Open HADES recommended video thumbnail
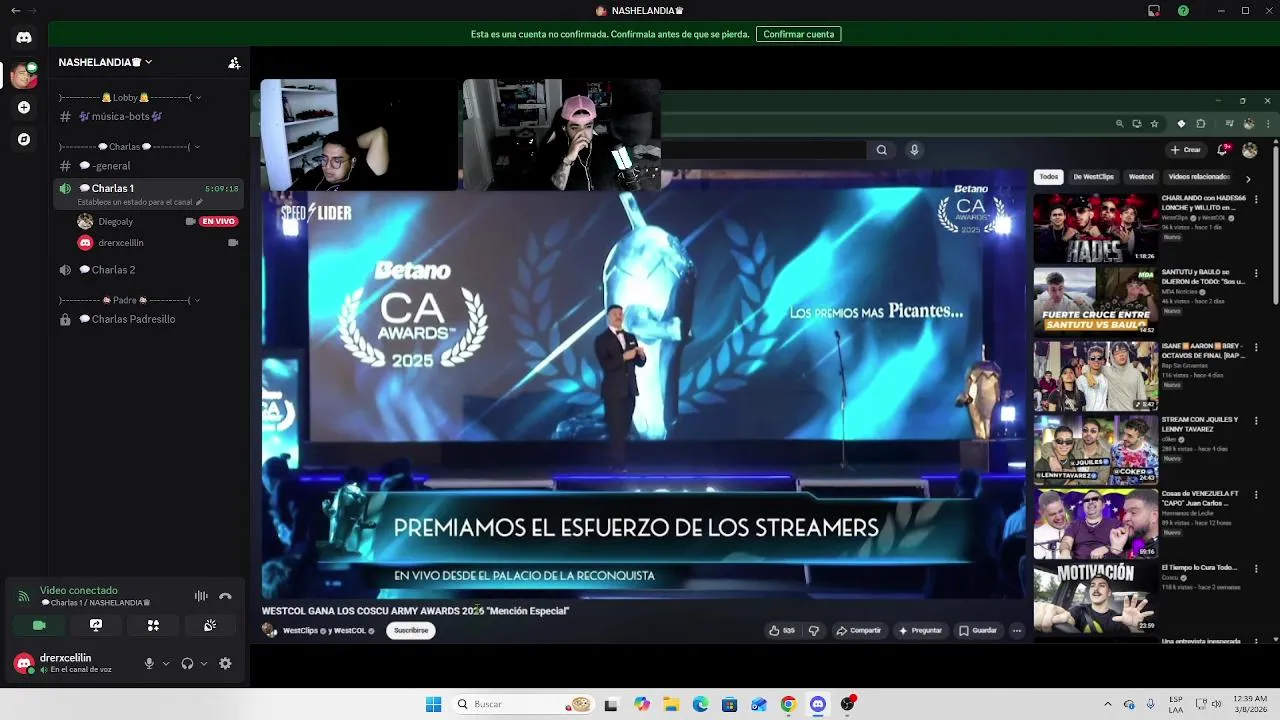Image resolution: width=1280 pixels, height=720 pixels. [1095, 227]
